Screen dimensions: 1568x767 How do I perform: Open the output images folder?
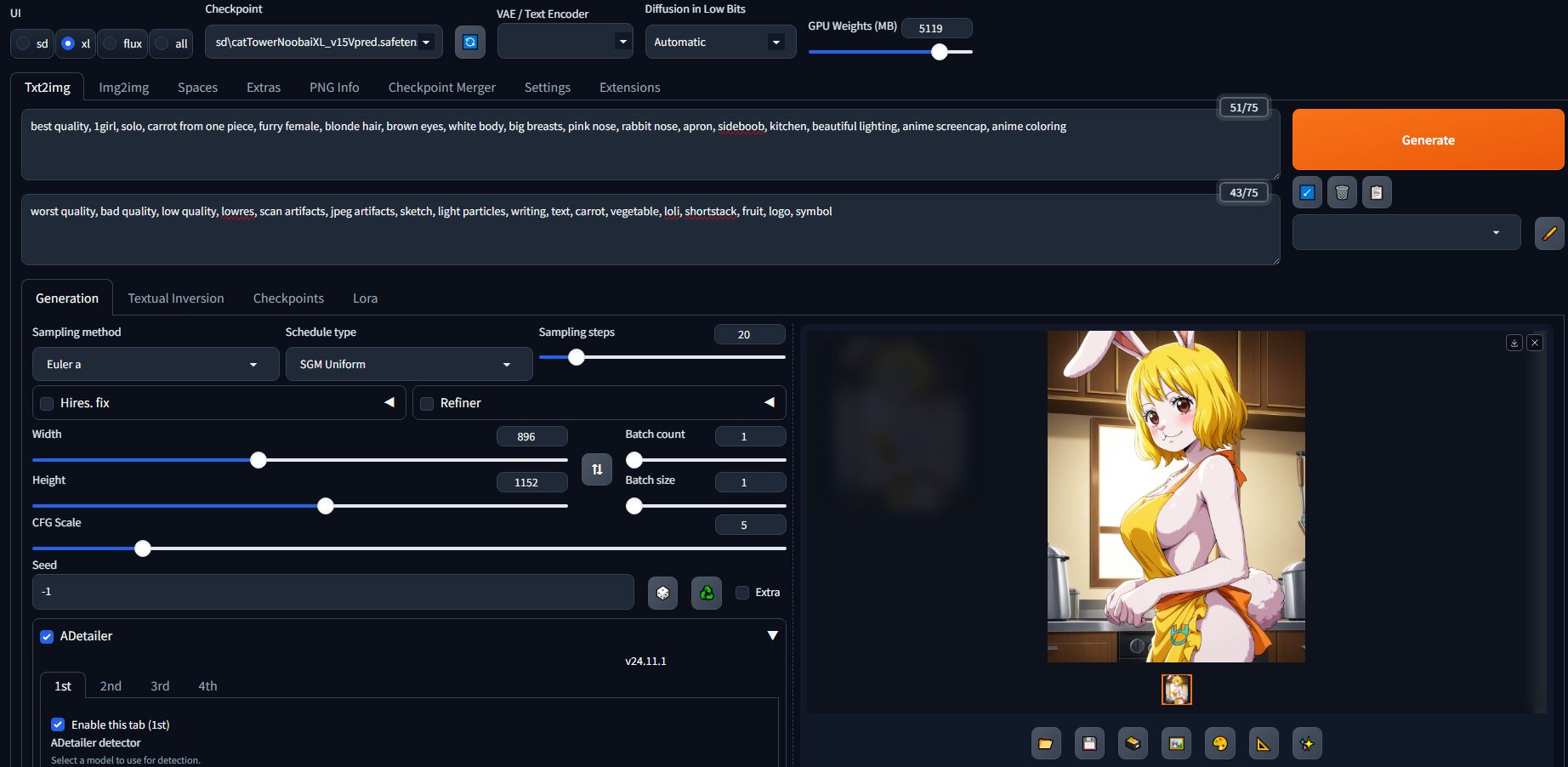pos(1046,744)
